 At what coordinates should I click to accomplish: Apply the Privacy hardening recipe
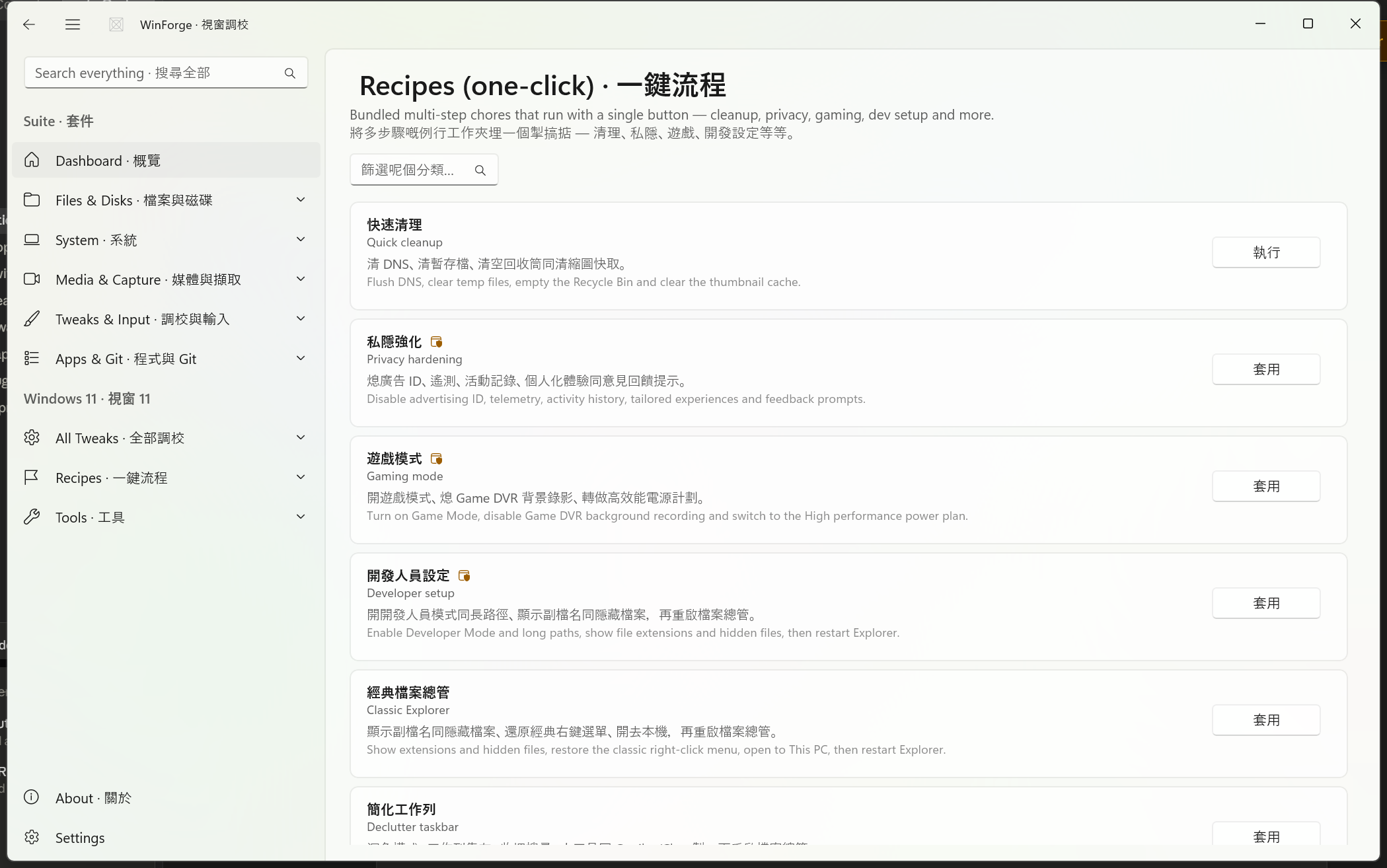pos(1266,369)
